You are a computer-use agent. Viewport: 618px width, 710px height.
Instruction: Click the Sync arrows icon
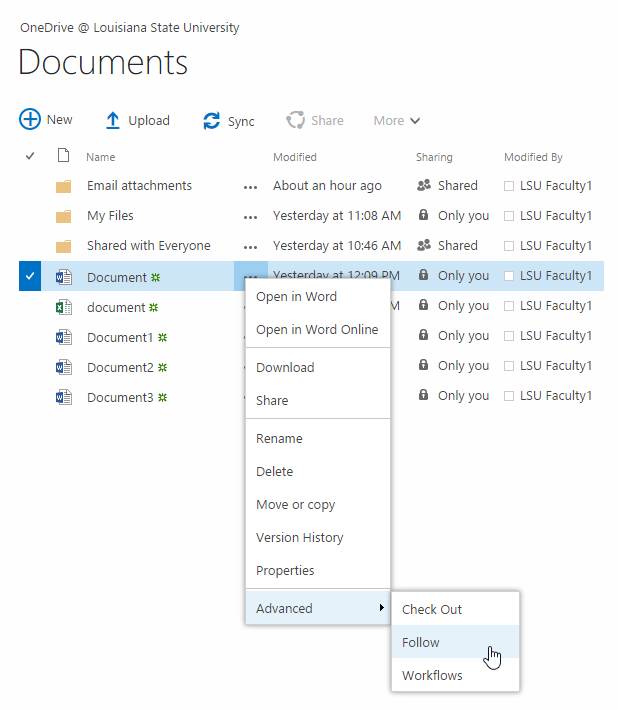pyautogui.click(x=211, y=121)
